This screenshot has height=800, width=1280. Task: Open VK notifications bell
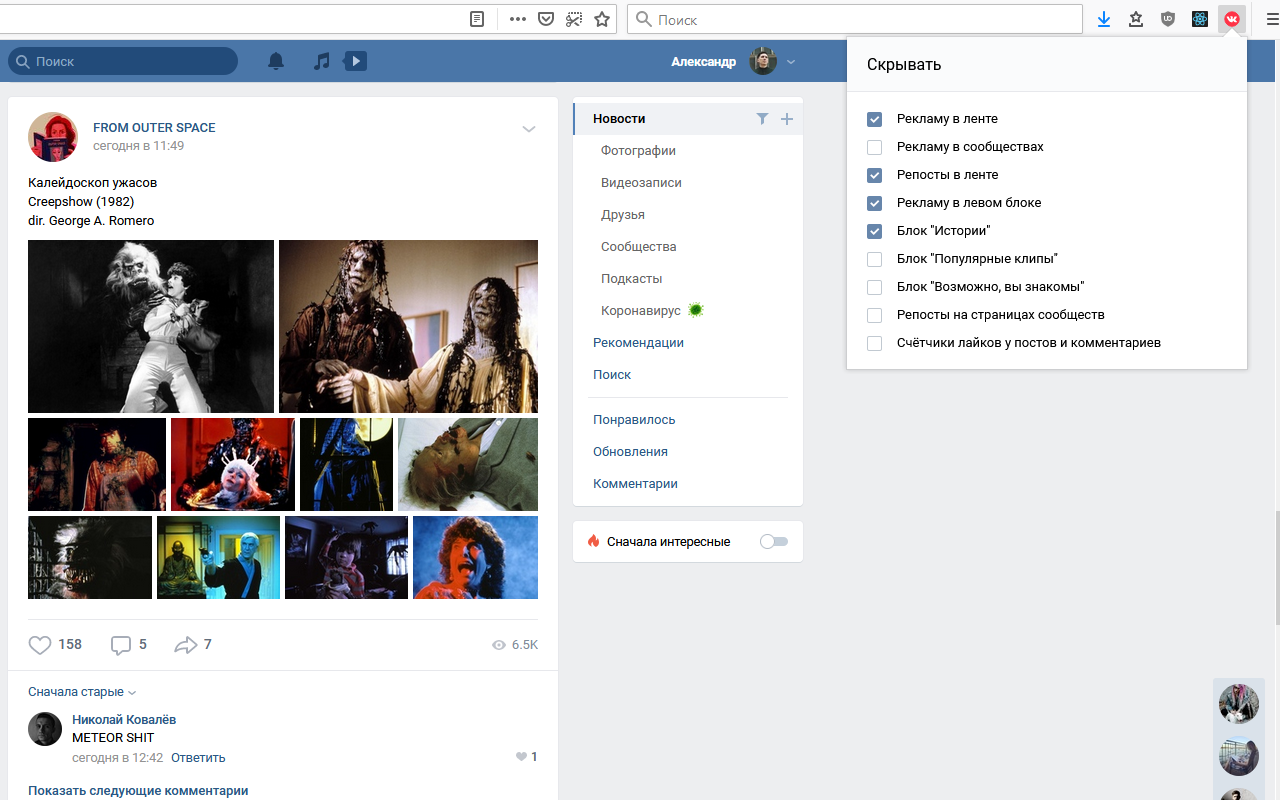(x=276, y=61)
